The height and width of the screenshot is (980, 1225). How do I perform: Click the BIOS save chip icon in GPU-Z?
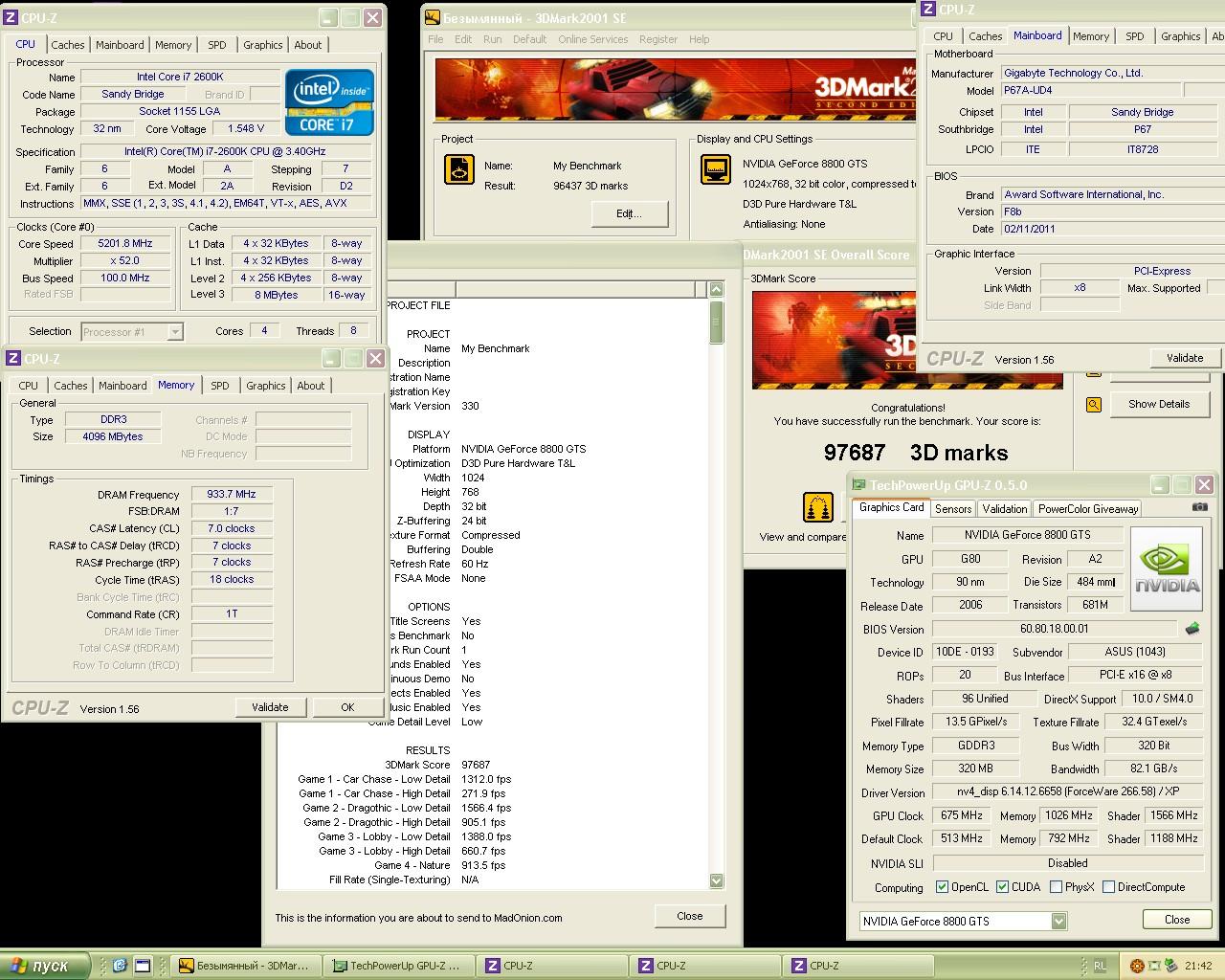point(1192,629)
